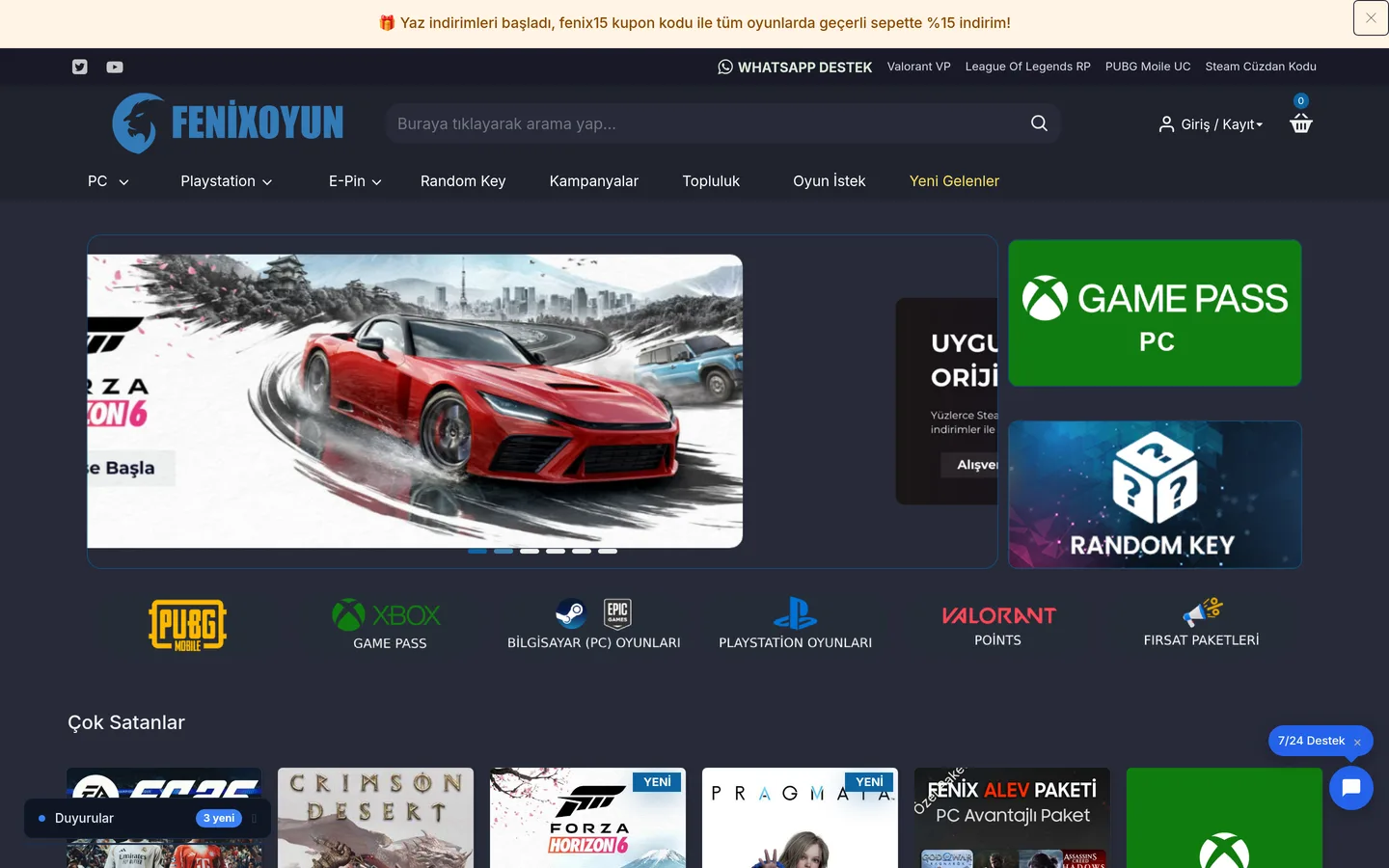Open the PUBG Moile UC link

click(x=1148, y=67)
